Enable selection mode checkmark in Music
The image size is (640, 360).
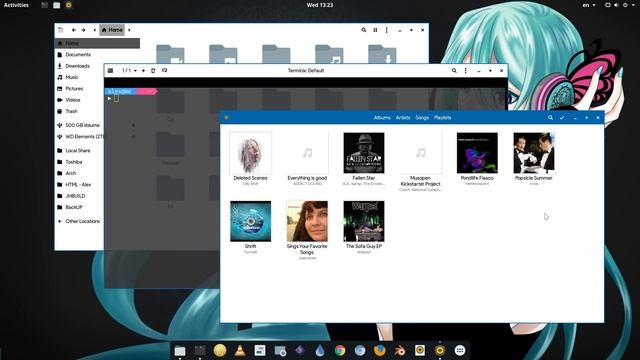[x=562, y=118]
